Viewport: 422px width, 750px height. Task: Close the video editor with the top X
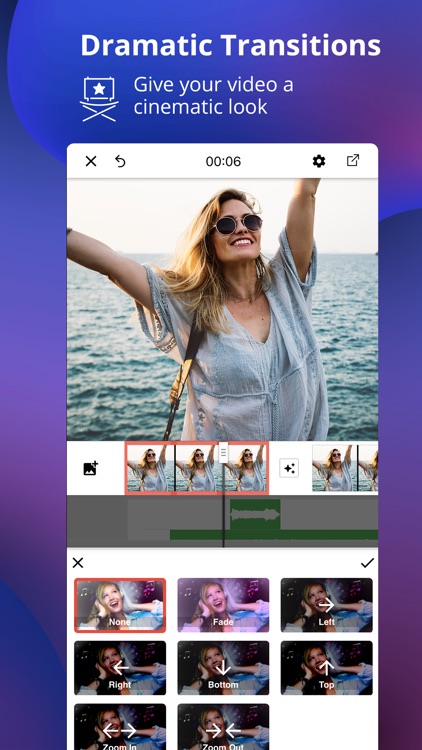click(91, 161)
